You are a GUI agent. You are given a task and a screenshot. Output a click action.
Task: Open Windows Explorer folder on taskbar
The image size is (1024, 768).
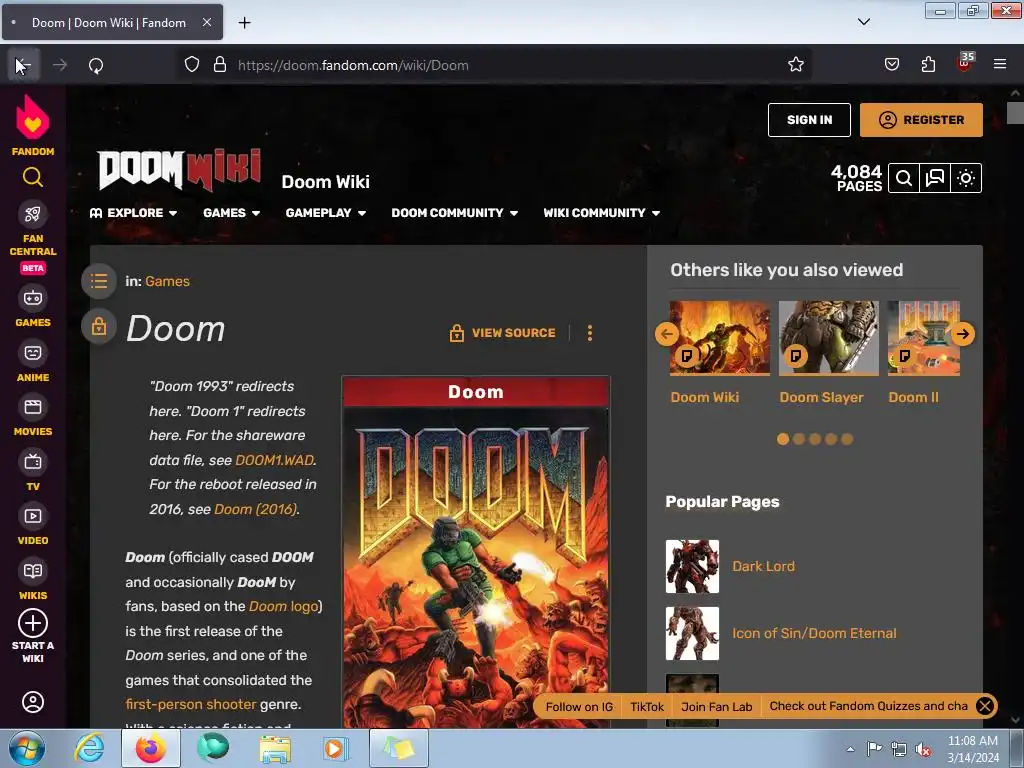275,748
